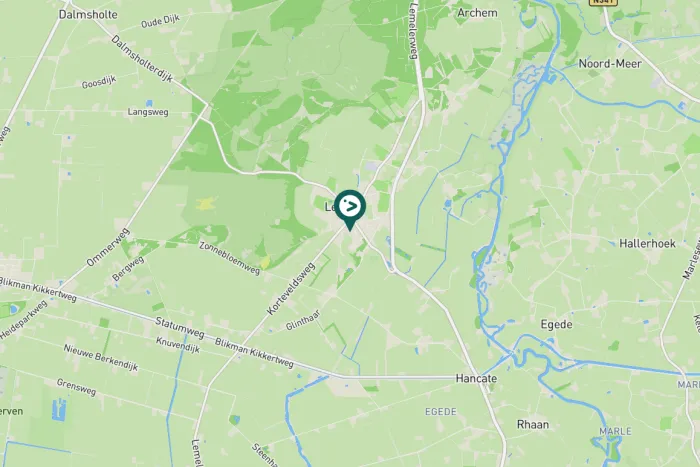Click the Glinthaar road label
This screenshot has height=467, width=700.
(x=303, y=320)
